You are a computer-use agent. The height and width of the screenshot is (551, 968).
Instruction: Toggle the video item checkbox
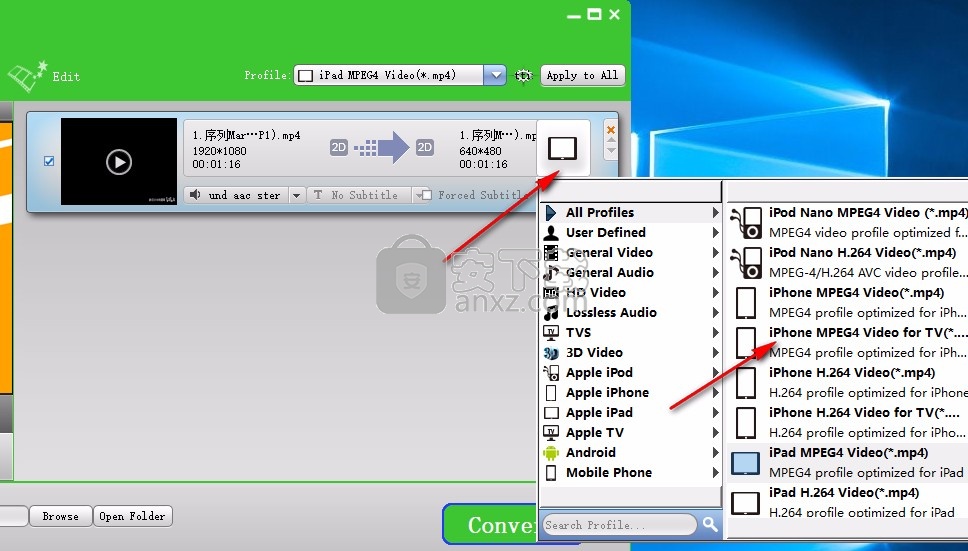[x=49, y=161]
